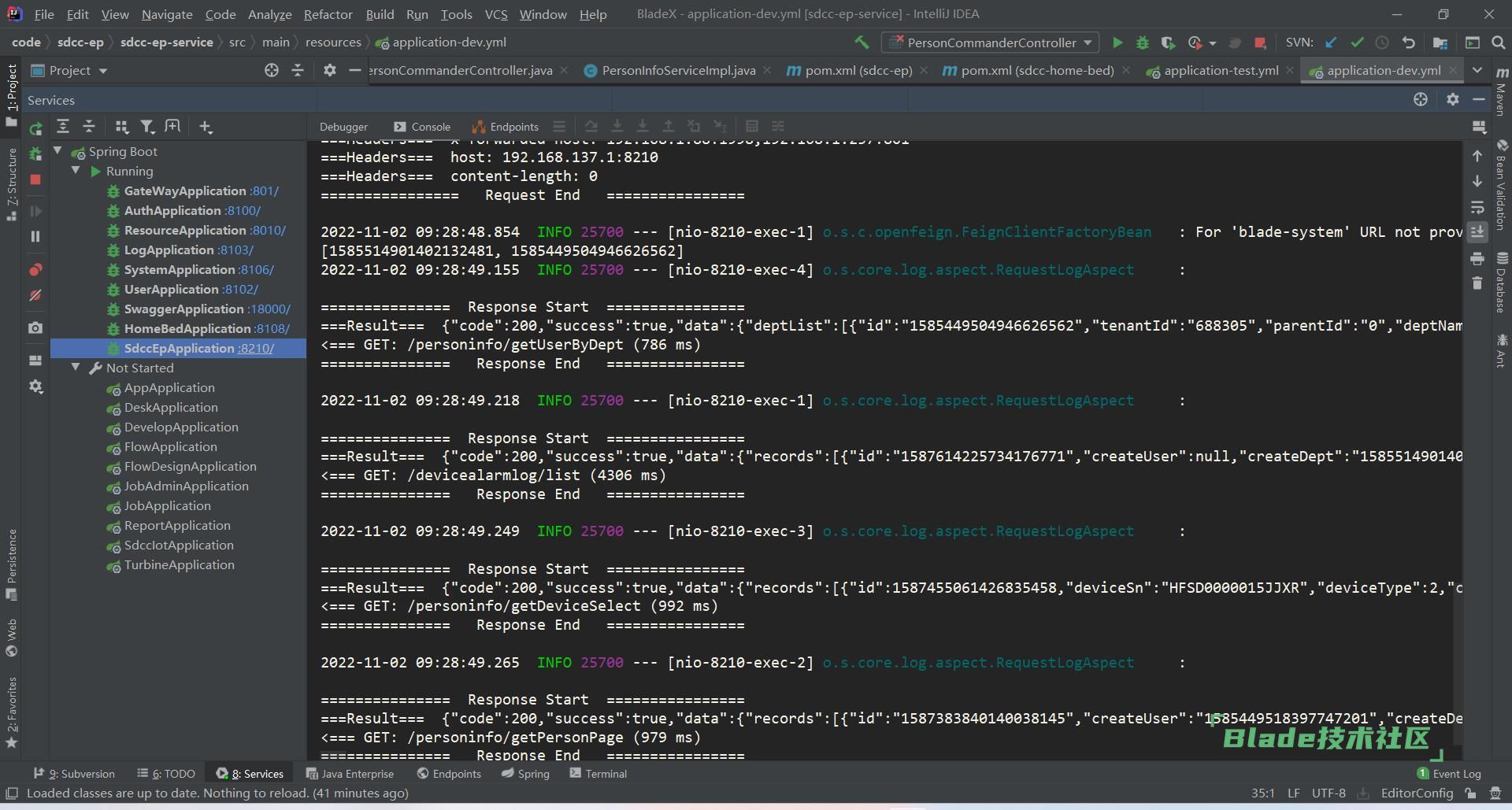Click the camera thread dump icon
Image resolution: width=1512 pixels, height=810 pixels.
pyautogui.click(x=35, y=327)
